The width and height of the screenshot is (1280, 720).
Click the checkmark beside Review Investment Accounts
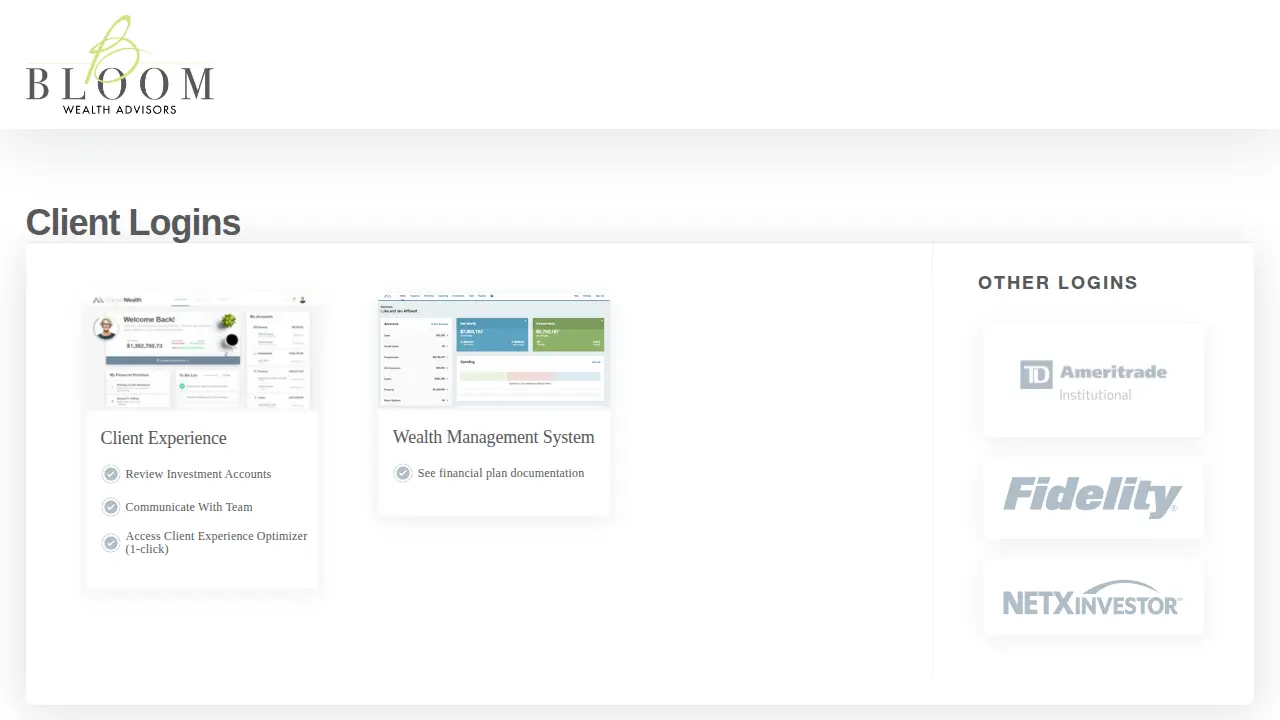coord(111,474)
